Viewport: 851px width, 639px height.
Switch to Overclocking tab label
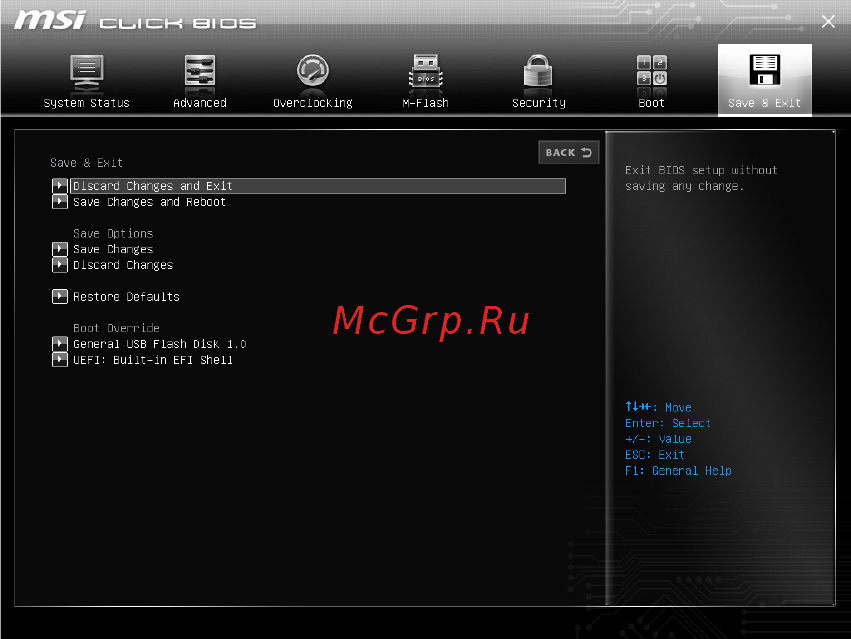(313, 103)
